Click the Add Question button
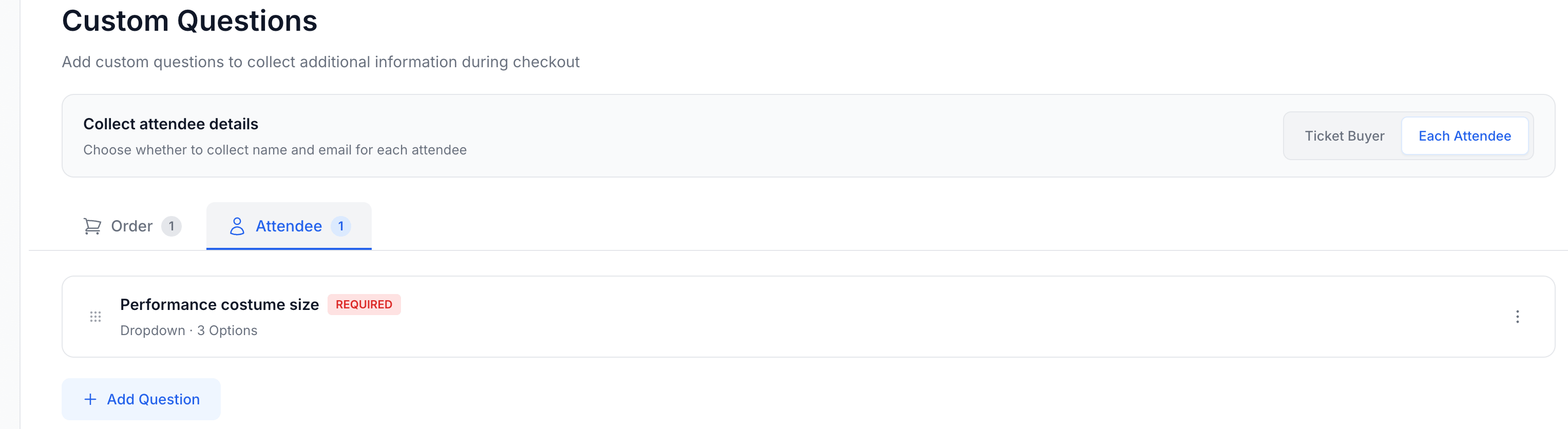 click(x=141, y=399)
